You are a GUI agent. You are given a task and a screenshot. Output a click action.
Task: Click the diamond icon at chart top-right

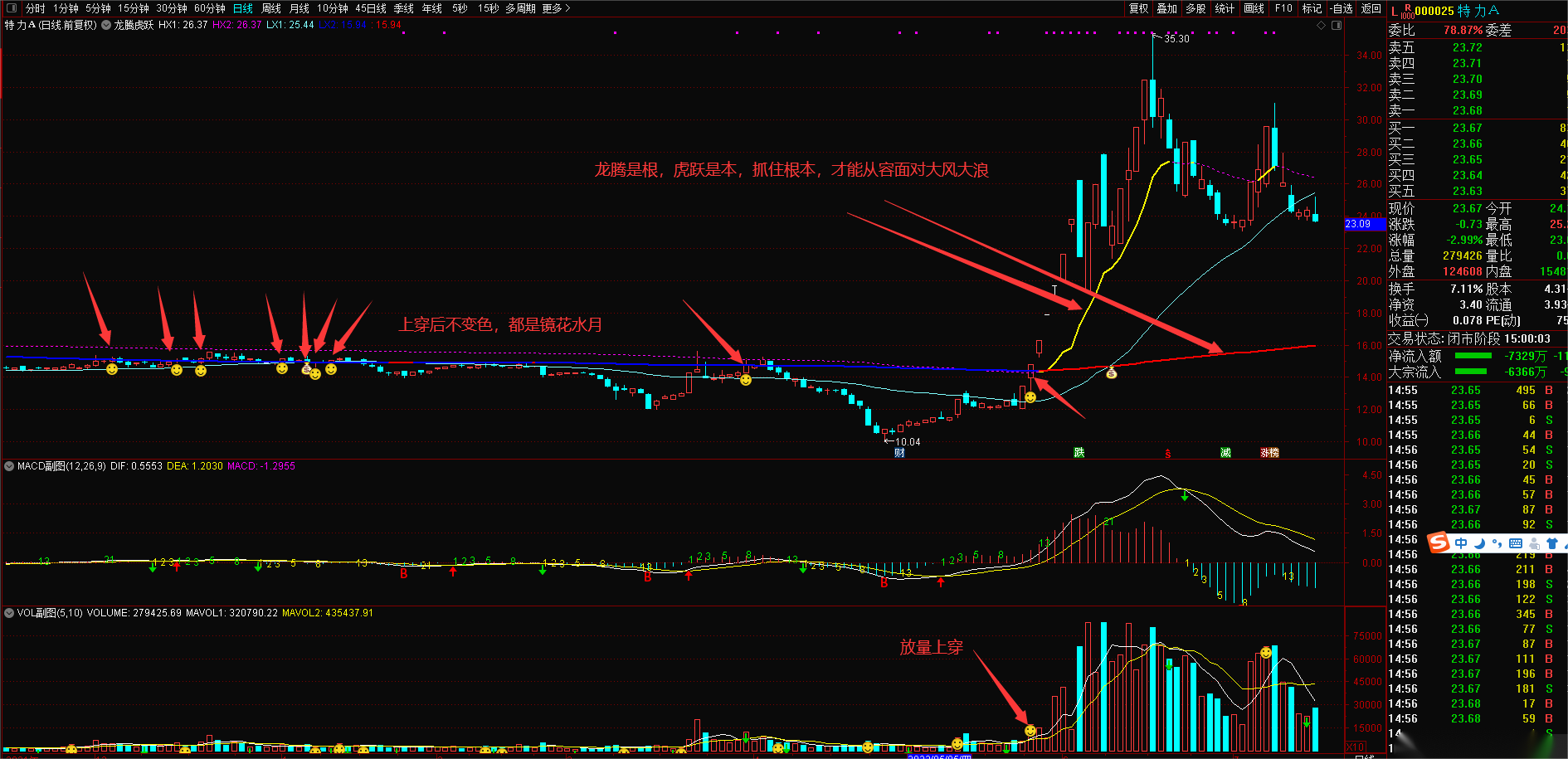click(1322, 26)
